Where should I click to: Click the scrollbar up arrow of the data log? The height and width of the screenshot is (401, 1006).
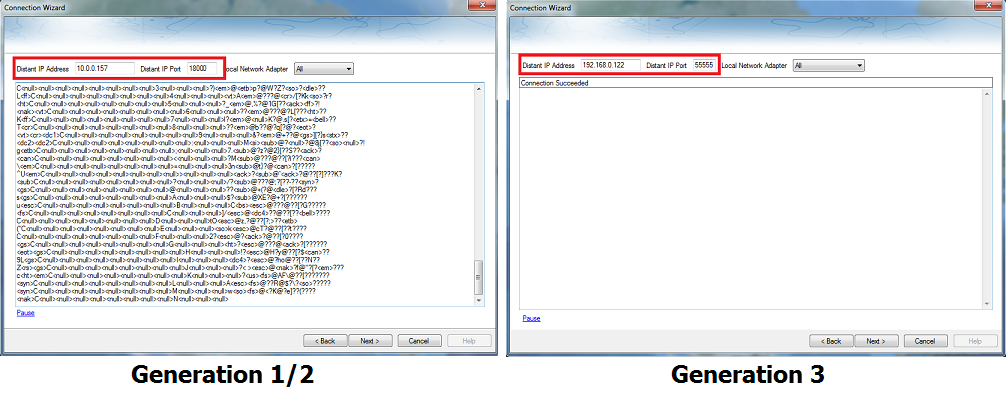[x=478, y=88]
